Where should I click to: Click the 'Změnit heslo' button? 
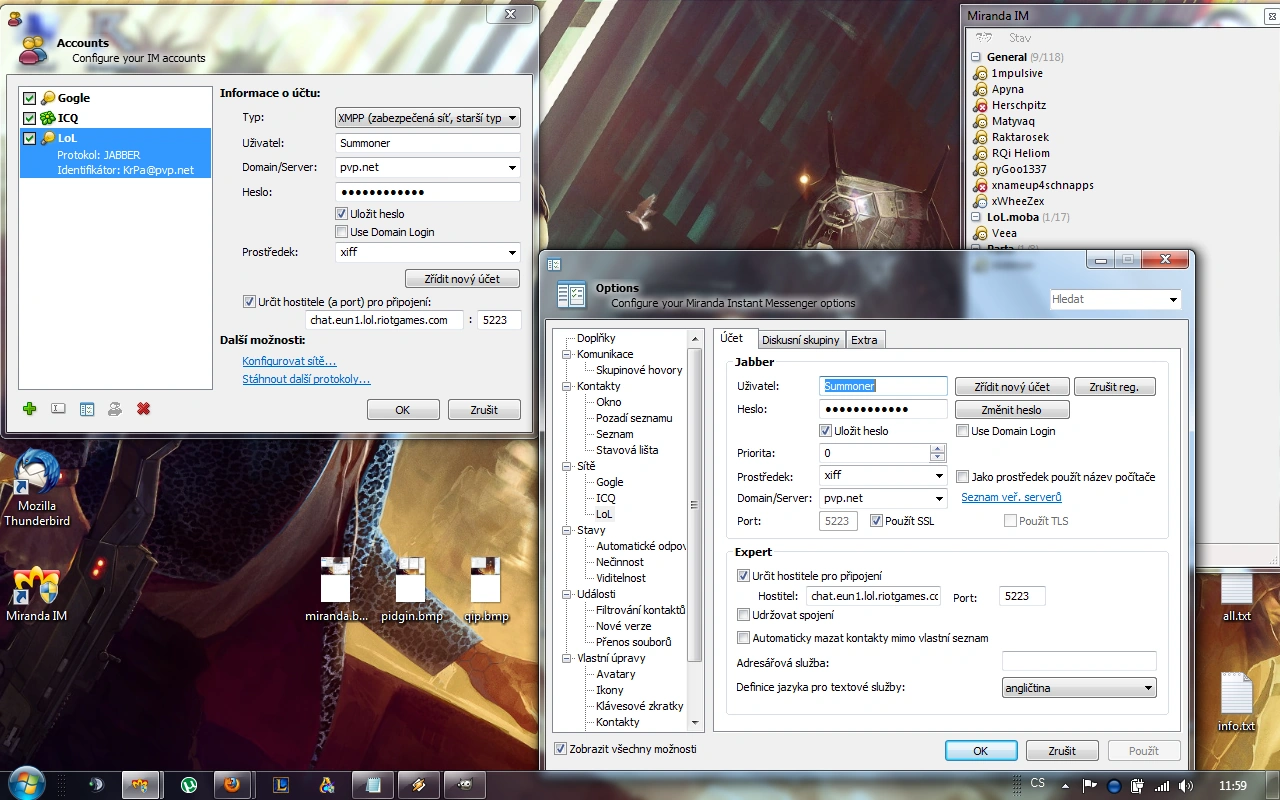(1012, 410)
